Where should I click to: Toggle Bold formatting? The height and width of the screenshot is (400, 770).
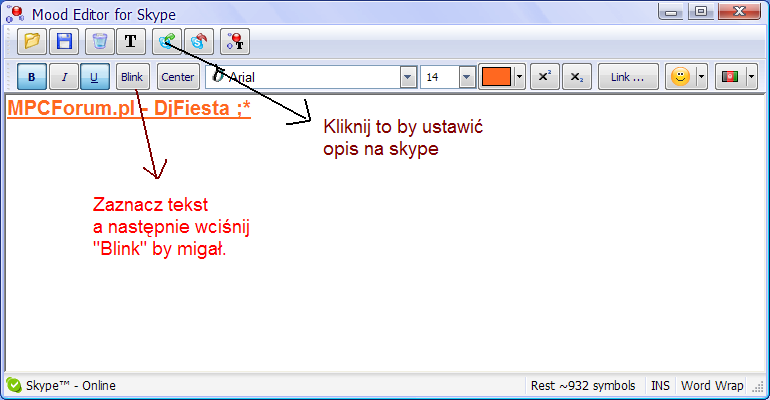click(x=32, y=77)
